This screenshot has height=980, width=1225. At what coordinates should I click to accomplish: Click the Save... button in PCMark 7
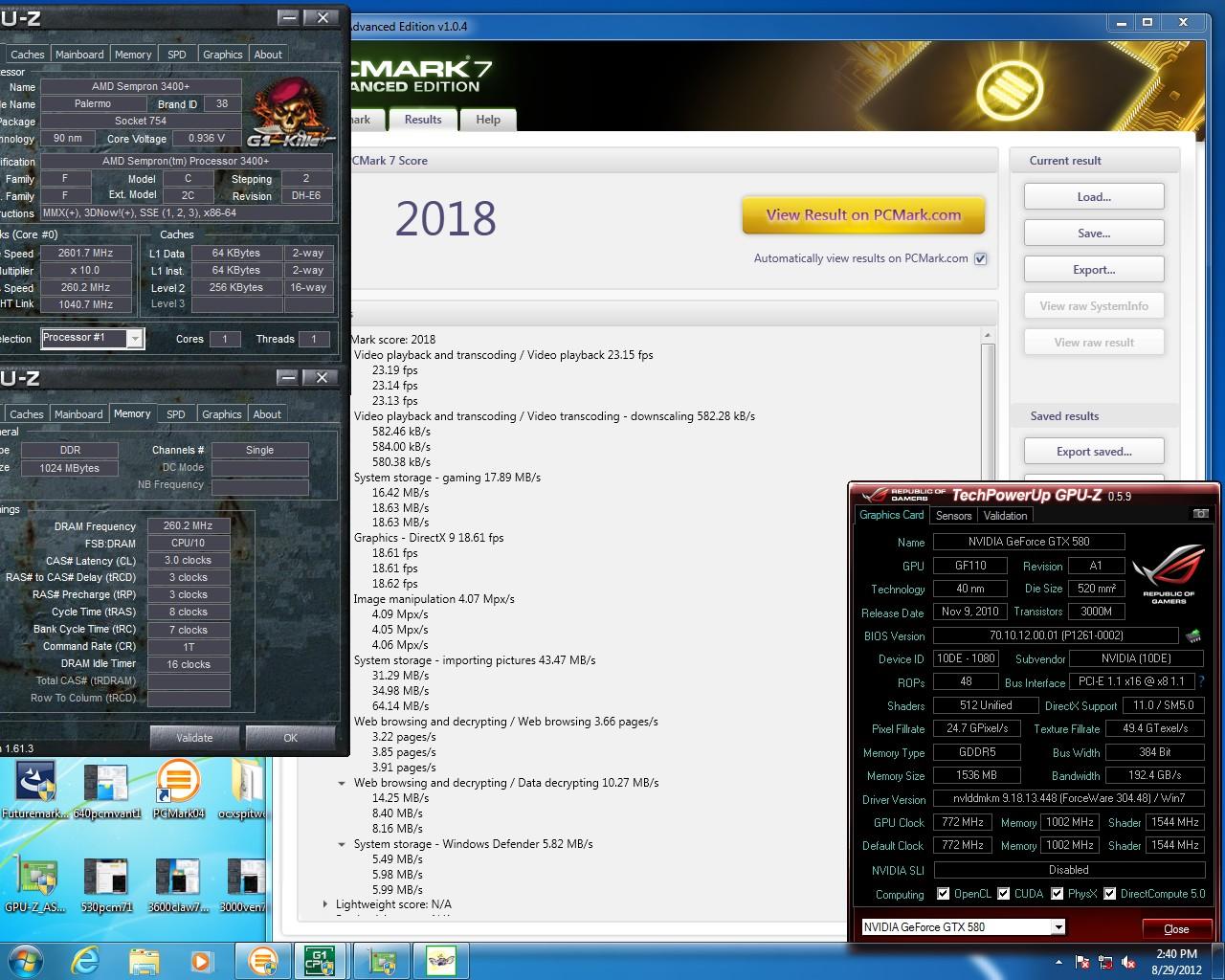[x=1094, y=234]
